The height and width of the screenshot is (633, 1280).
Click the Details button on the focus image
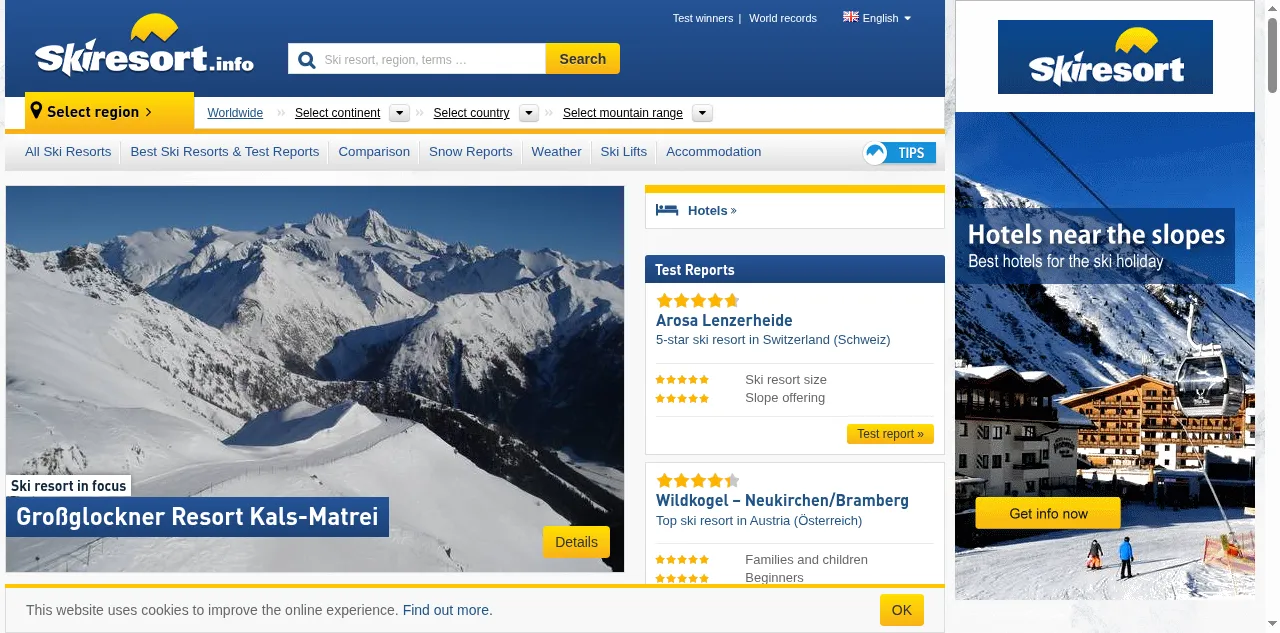coord(576,542)
